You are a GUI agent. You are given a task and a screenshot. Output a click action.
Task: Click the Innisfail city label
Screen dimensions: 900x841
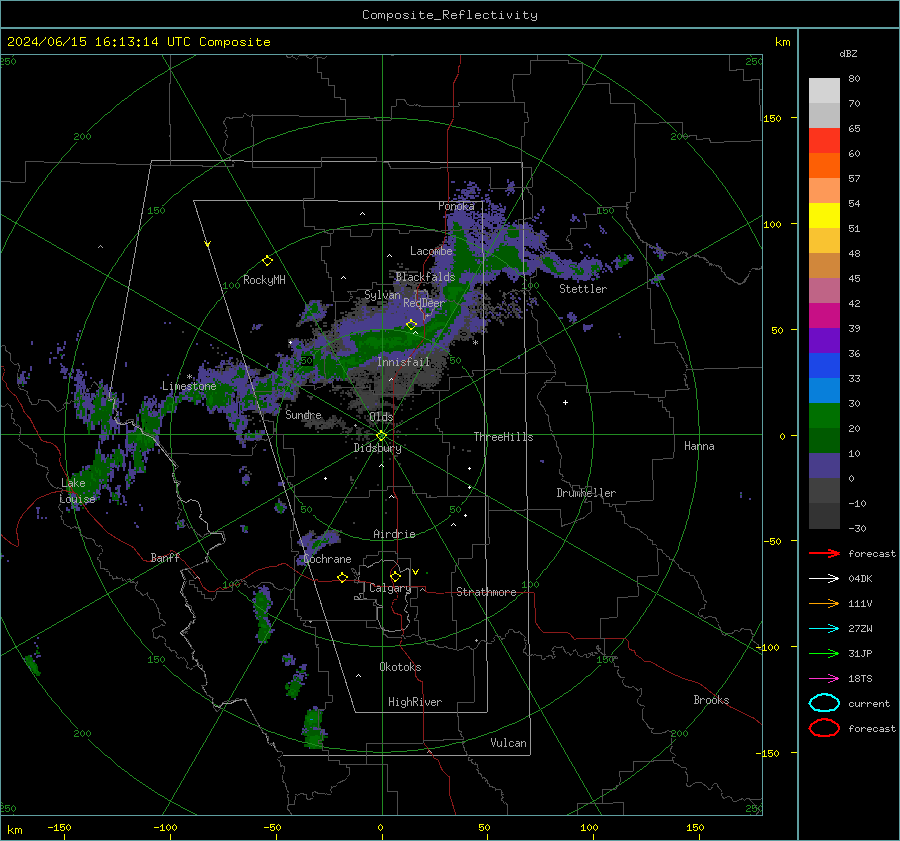pyautogui.click(x=404, y=362)
